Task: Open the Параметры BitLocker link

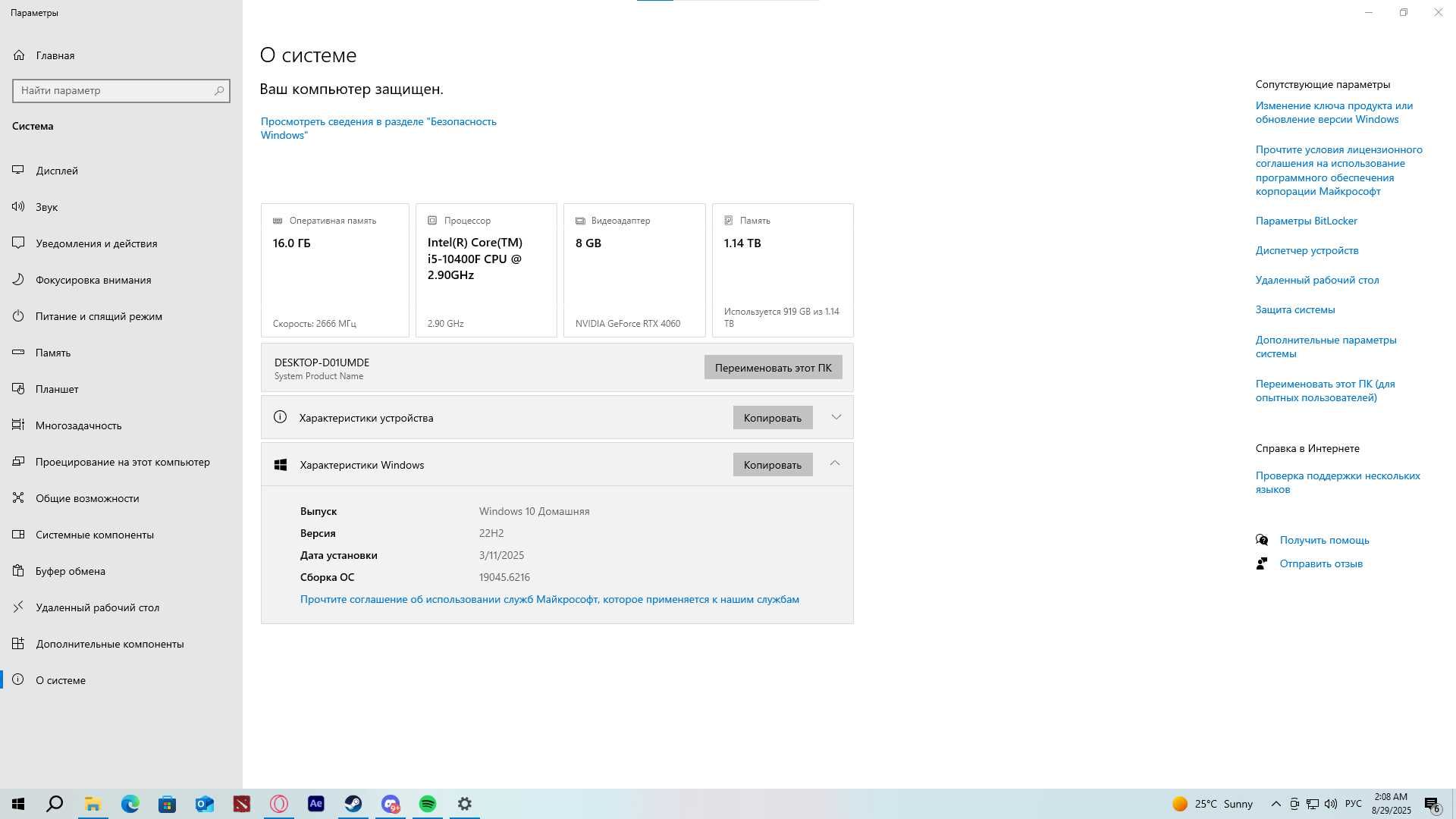Action: tap(1306, 221)
